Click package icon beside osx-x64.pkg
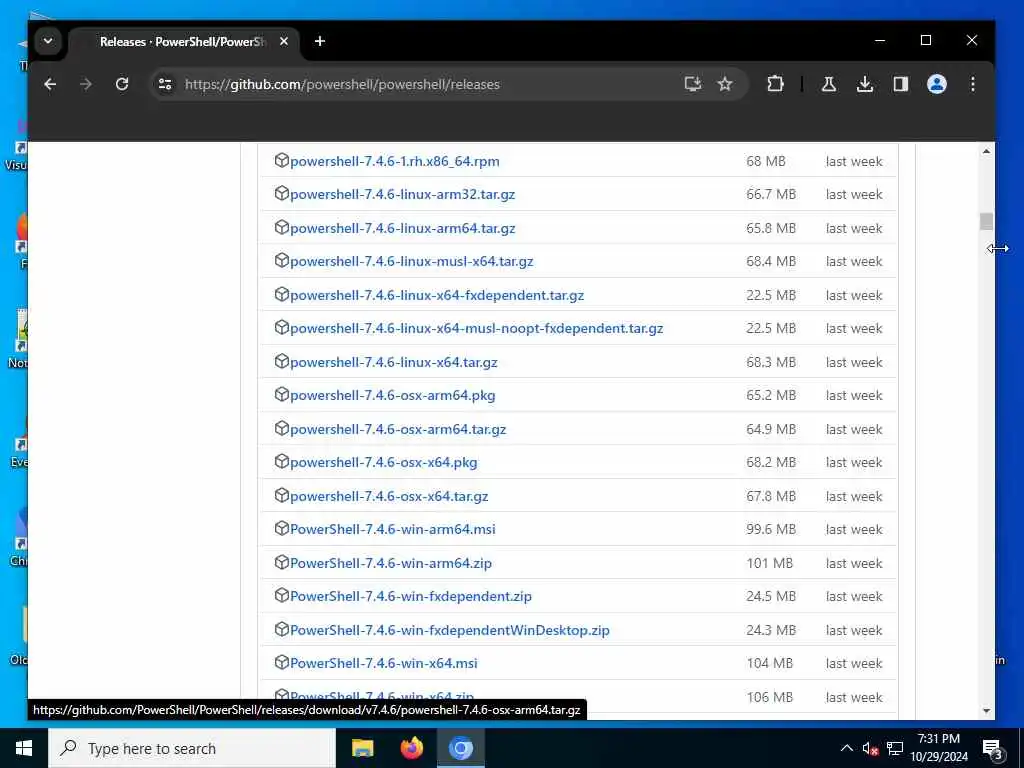Viewport: 1024px width, 768px height. coord(281,462)
